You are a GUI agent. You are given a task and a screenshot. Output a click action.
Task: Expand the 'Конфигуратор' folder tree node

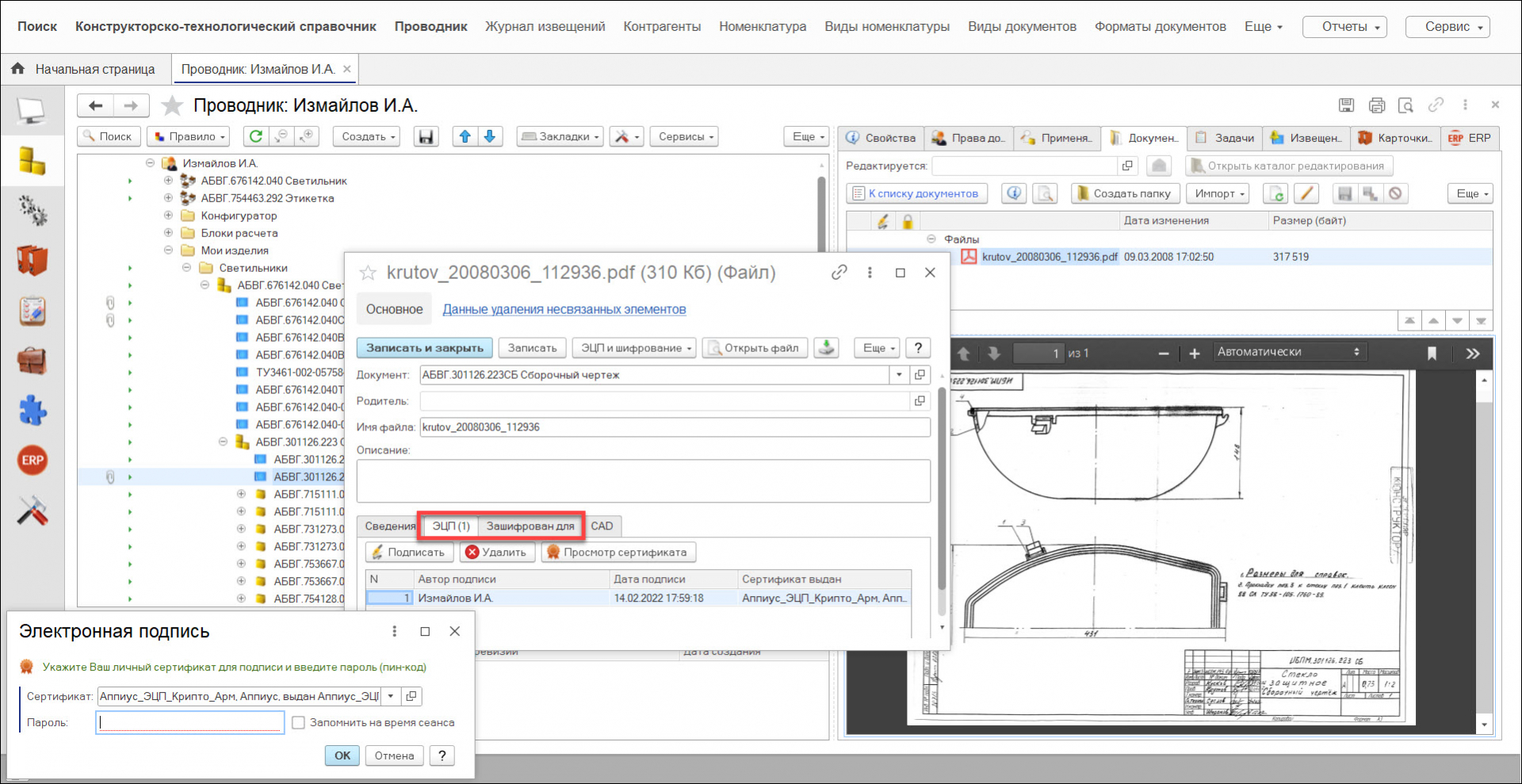pyautogui.click(x=168, y=216)
